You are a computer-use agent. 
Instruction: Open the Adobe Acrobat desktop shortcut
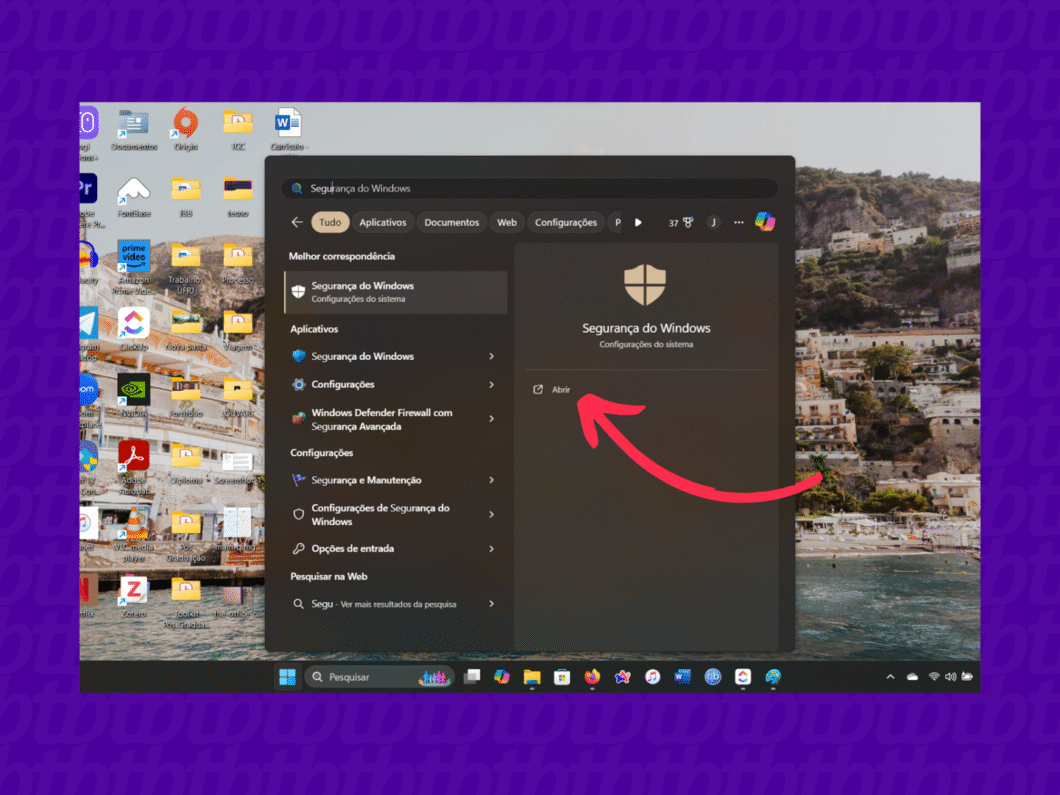[134, 468]
